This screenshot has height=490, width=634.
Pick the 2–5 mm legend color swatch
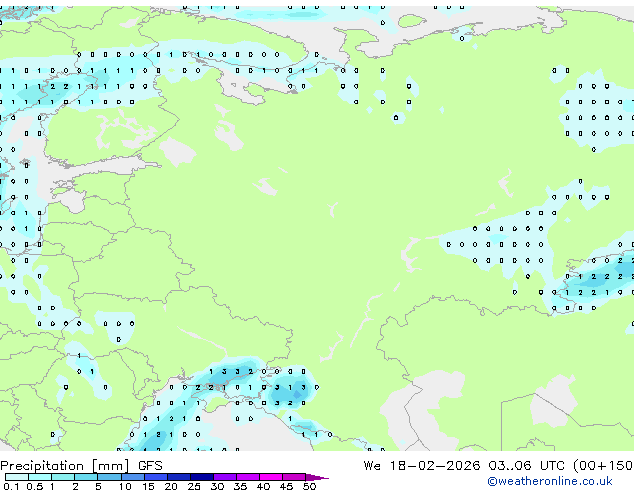tap(86, 477)
